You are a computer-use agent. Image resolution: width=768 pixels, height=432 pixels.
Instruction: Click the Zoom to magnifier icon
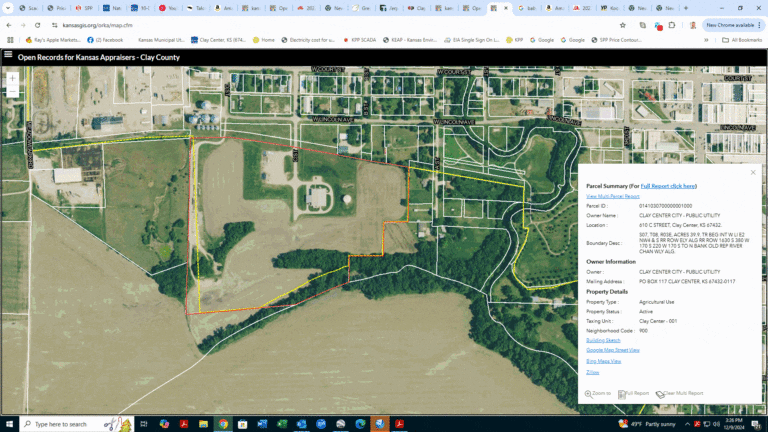click(x=589, y=394)
